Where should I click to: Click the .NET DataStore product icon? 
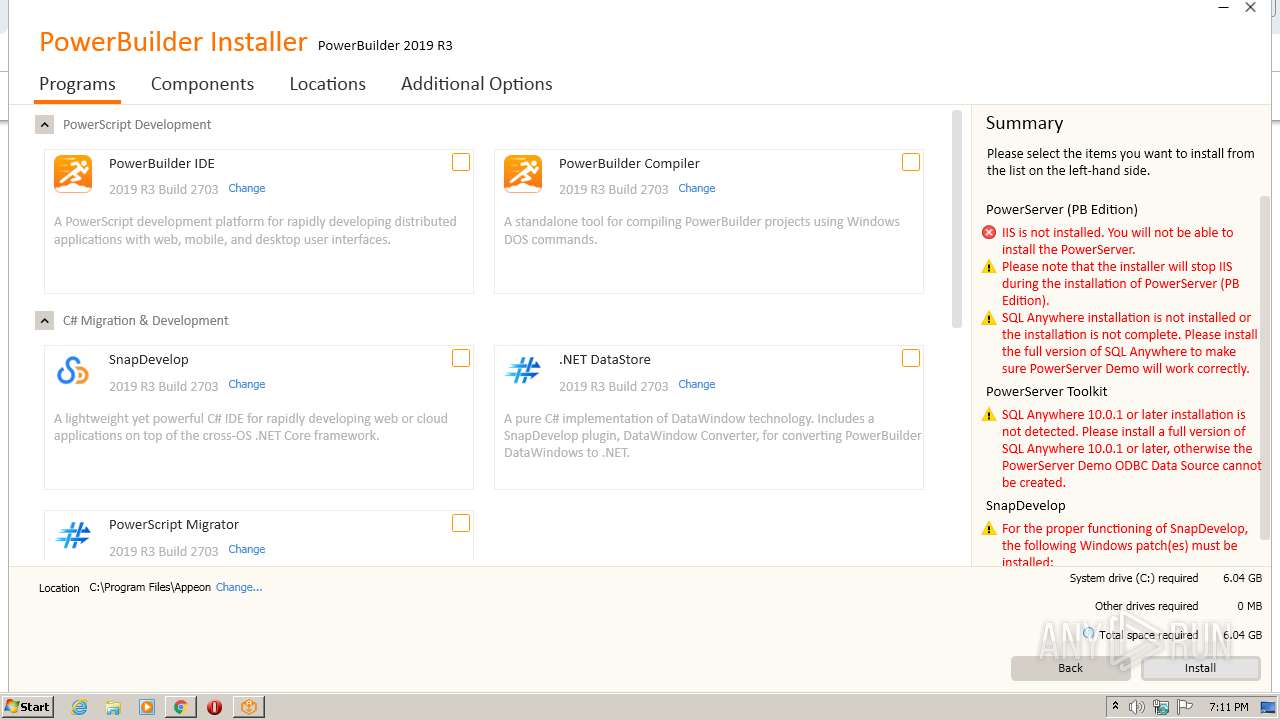click(523, 371)
